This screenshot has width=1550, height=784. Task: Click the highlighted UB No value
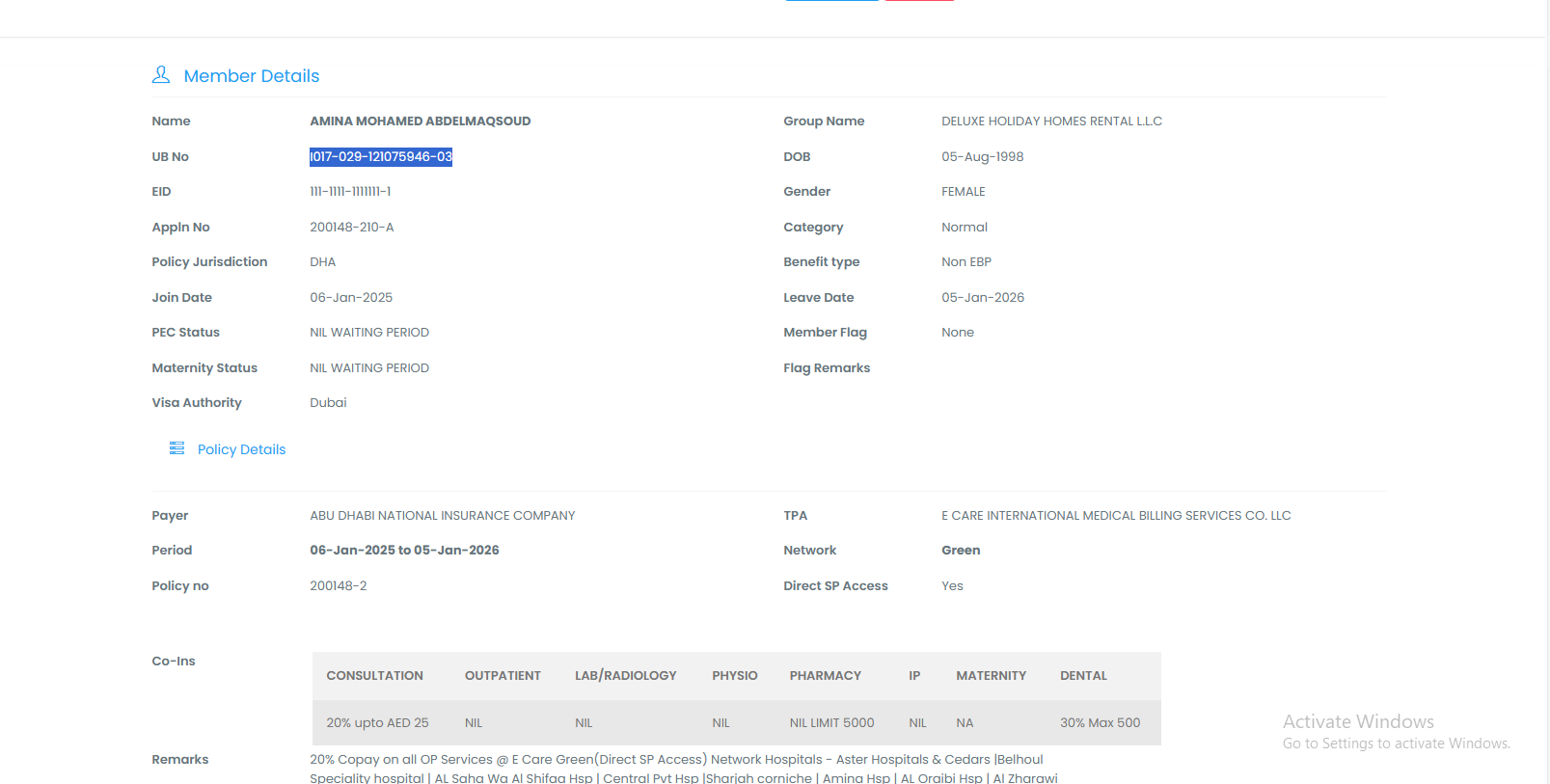tap(381, 157)
